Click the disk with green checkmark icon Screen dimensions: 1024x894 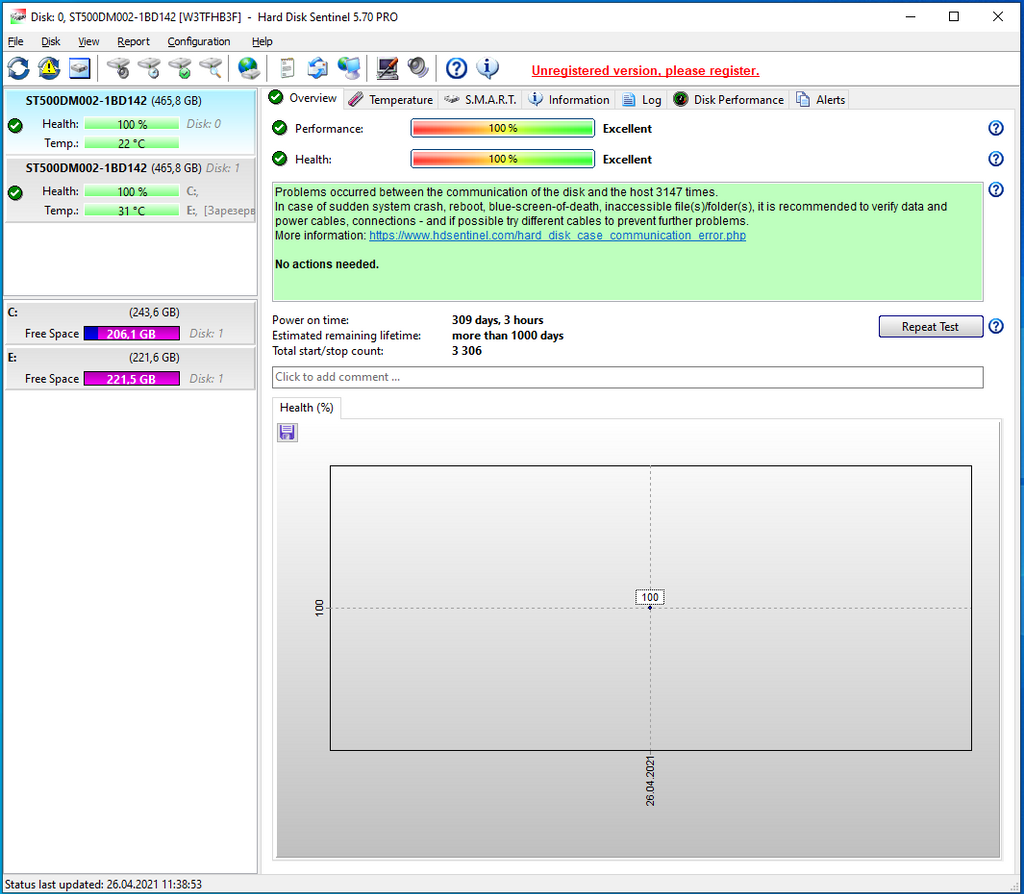pyautogui.click(x=180, y=68)
